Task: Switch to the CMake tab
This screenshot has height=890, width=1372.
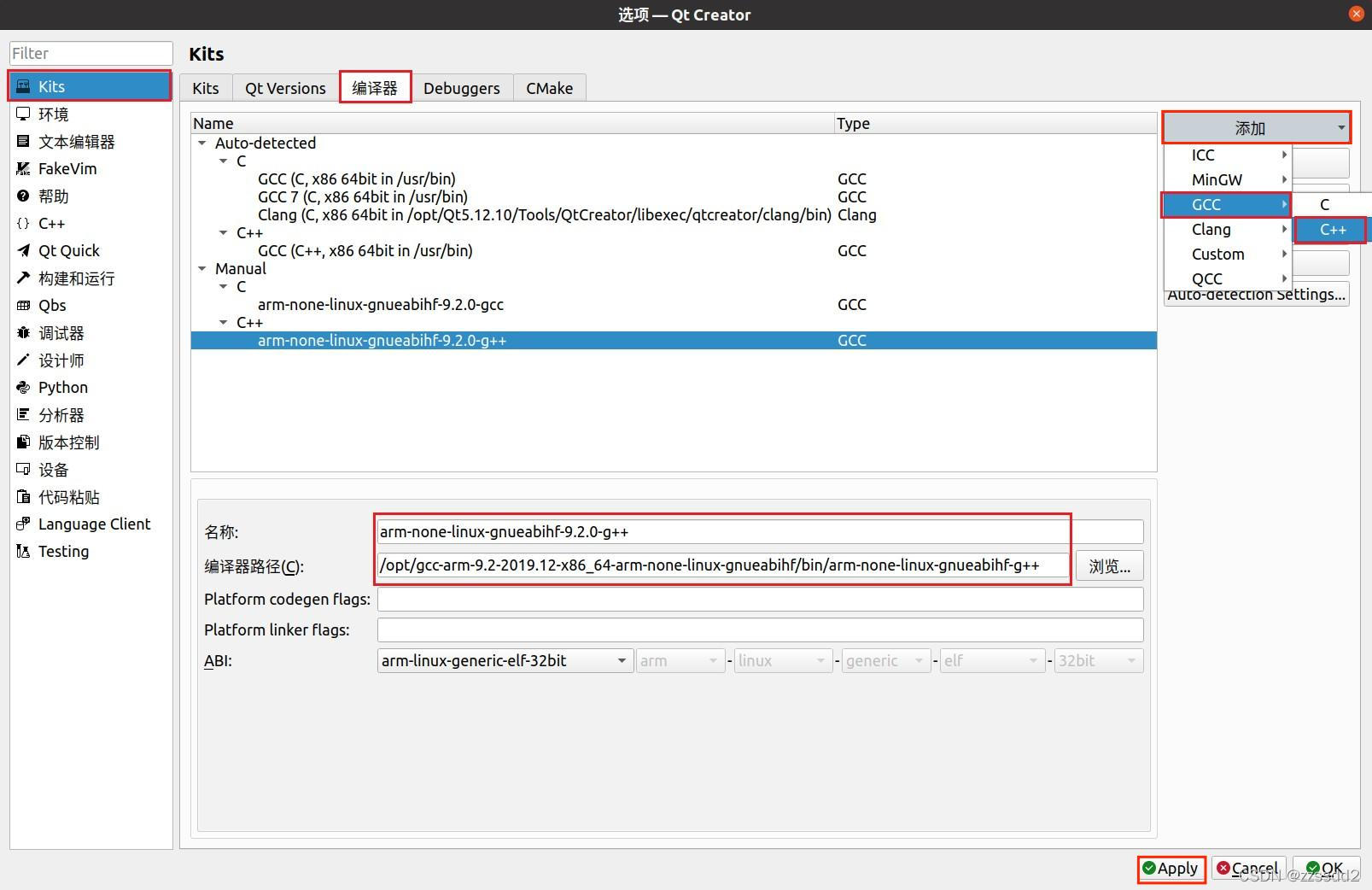Action: click(x=550, y=88)
